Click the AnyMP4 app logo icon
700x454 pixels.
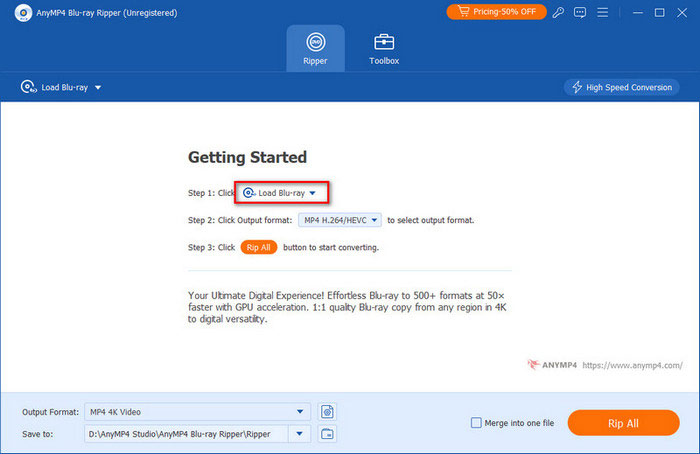(x=23, y=12)
